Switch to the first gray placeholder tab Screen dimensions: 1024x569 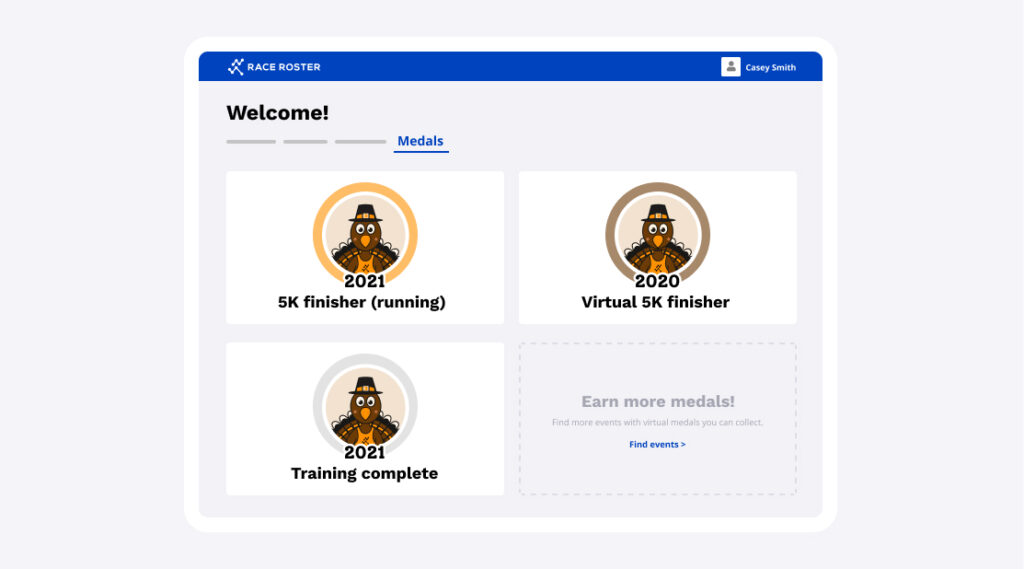(251, 142)
